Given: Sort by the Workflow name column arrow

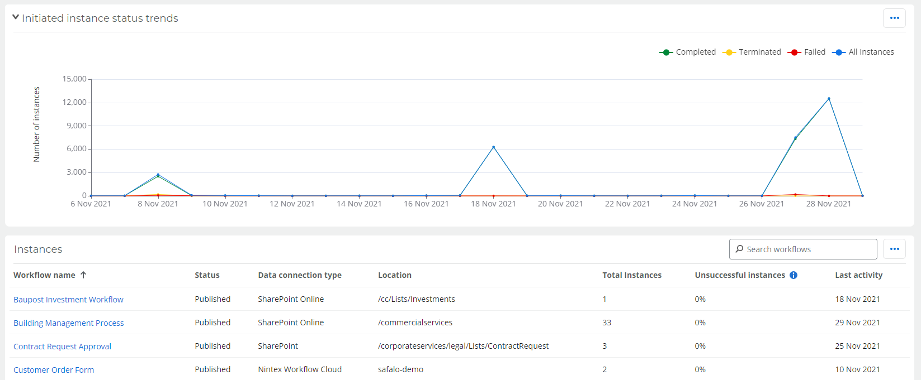Looking at the screenshot, I should 83,275.
